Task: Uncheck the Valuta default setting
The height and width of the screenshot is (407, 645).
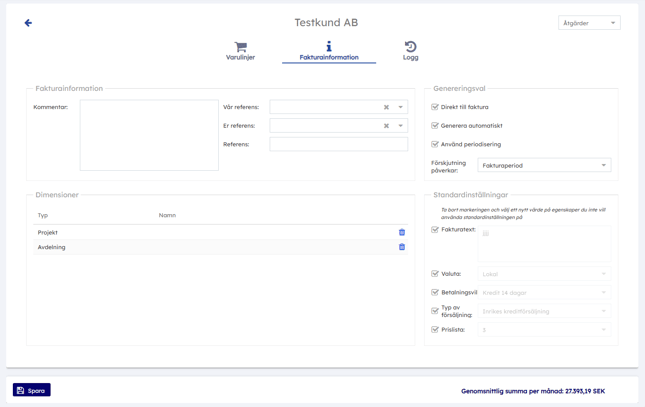Action: coord(435,274)
